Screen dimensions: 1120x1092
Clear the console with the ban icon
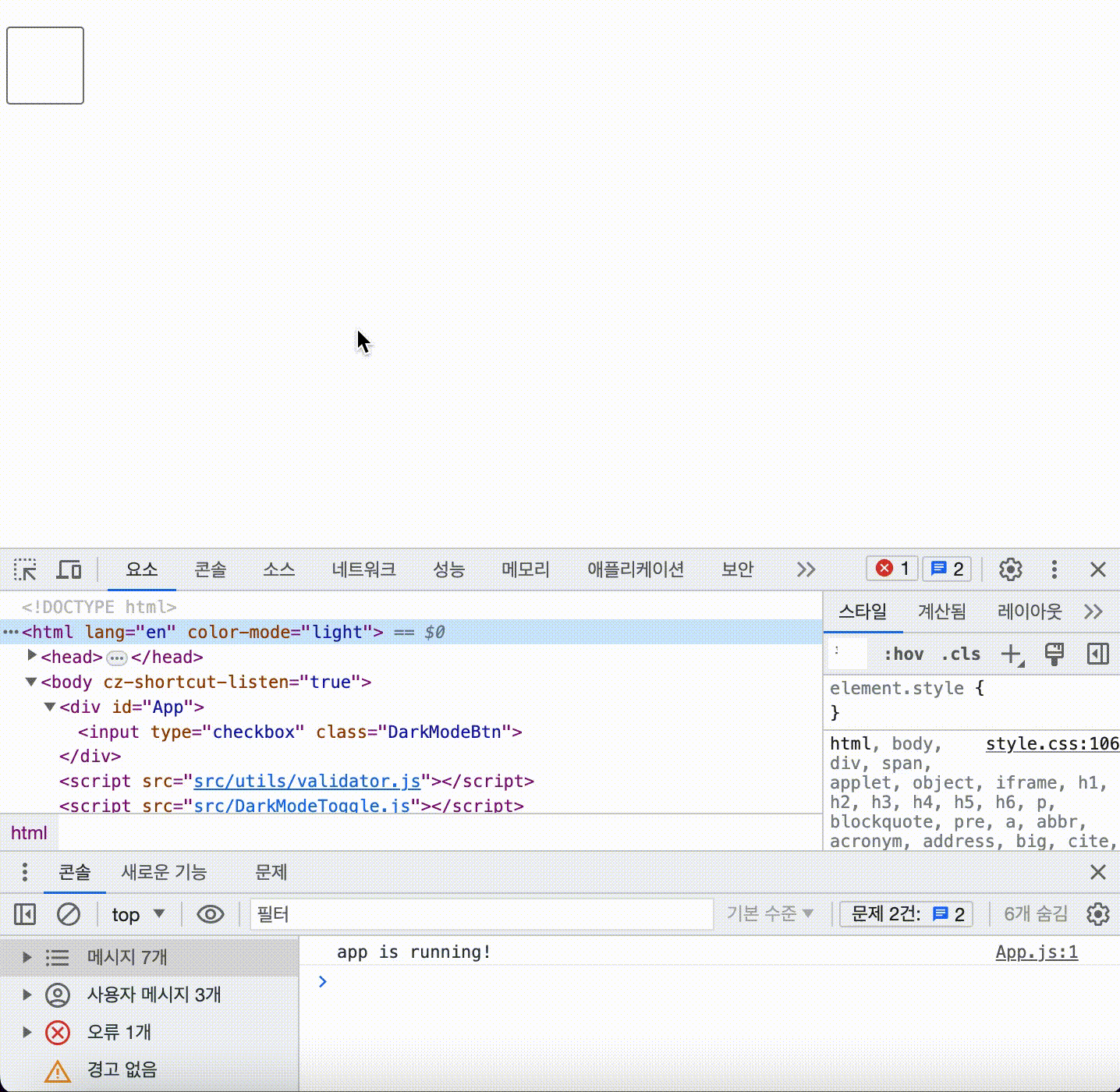point(69,914)
